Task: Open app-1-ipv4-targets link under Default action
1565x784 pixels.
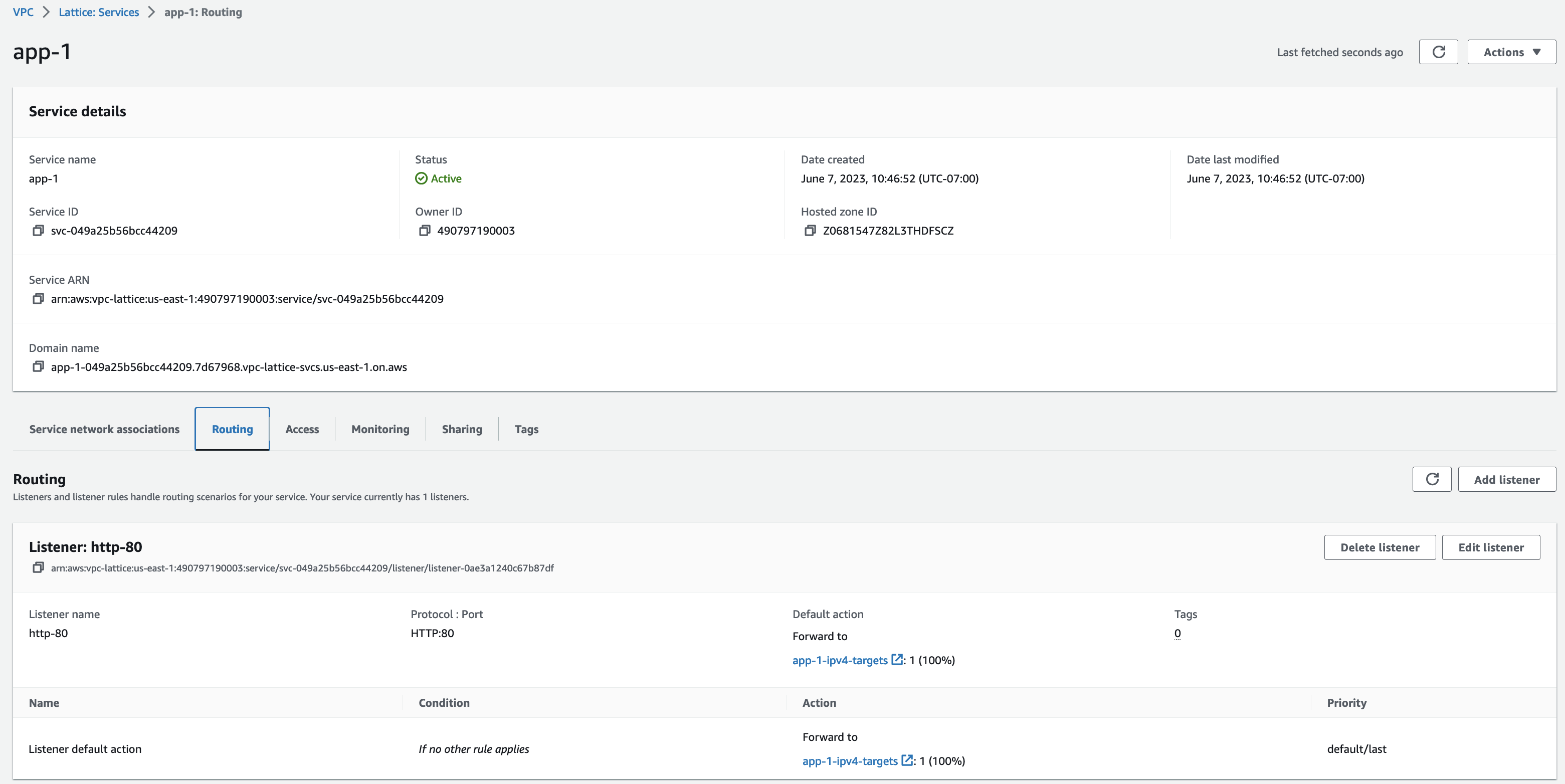Action: pyautogui.click(x=840, y=660)
